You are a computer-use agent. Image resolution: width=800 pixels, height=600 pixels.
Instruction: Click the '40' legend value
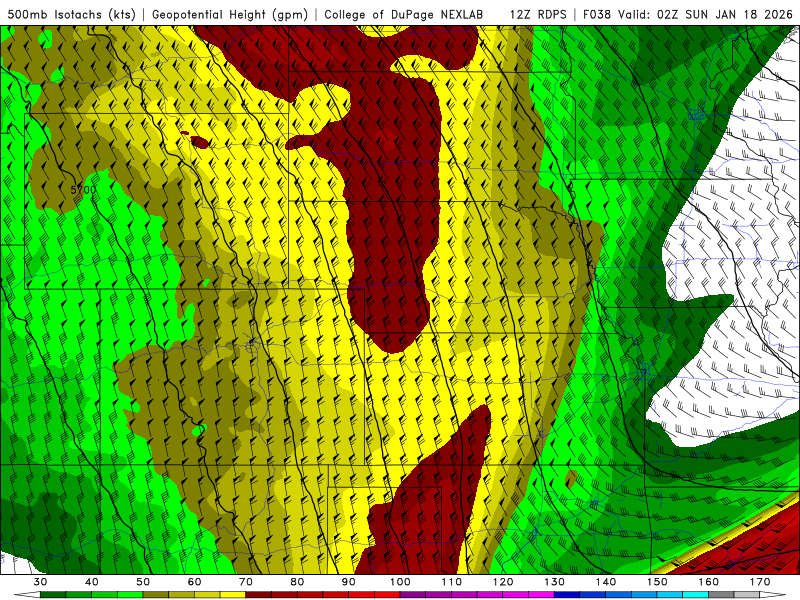click(91, 582)
